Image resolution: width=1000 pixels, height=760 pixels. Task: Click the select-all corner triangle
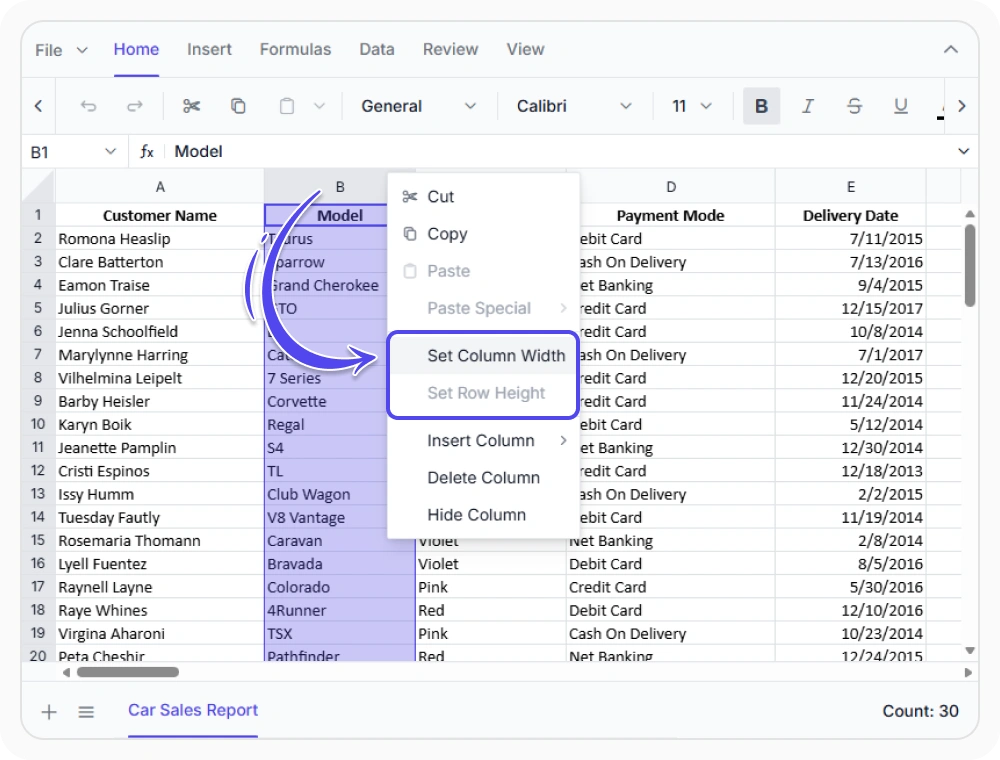click(39, 187)
